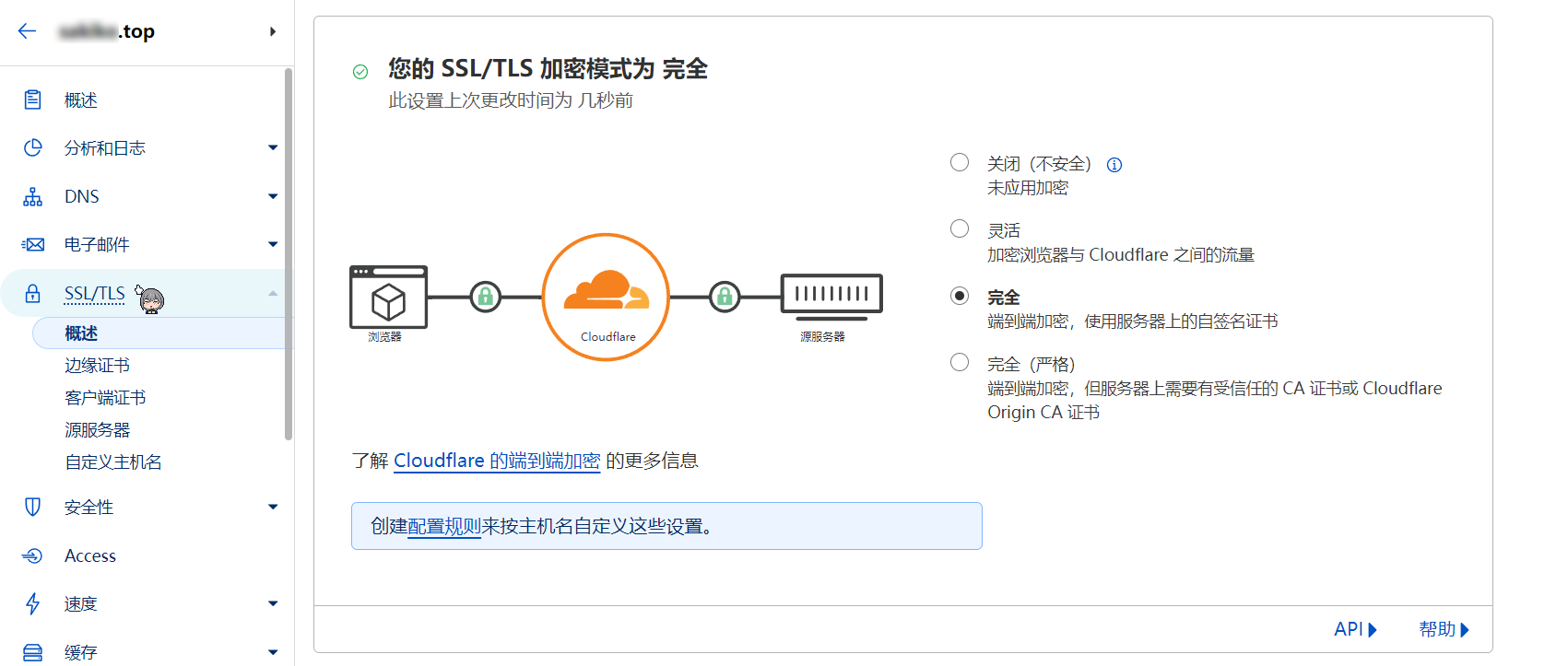Click the origin server diagram icon
Viewport: 1568px width, 666px height.
coord(831,297)
